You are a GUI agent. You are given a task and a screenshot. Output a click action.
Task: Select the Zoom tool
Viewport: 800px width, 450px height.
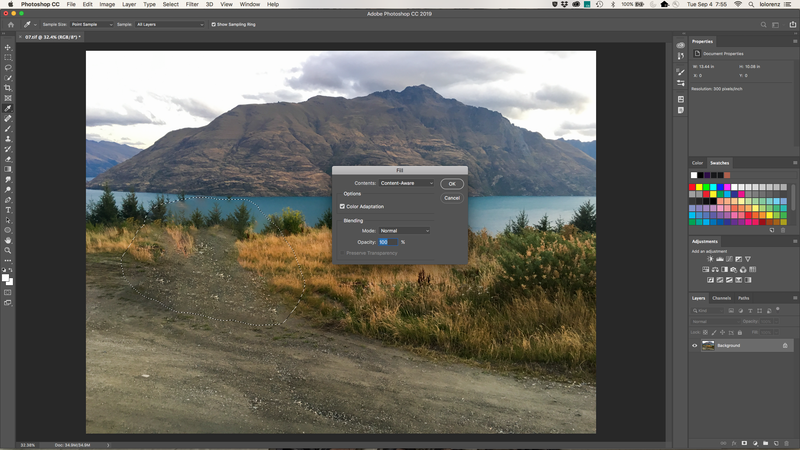click(x=8, y=251)
